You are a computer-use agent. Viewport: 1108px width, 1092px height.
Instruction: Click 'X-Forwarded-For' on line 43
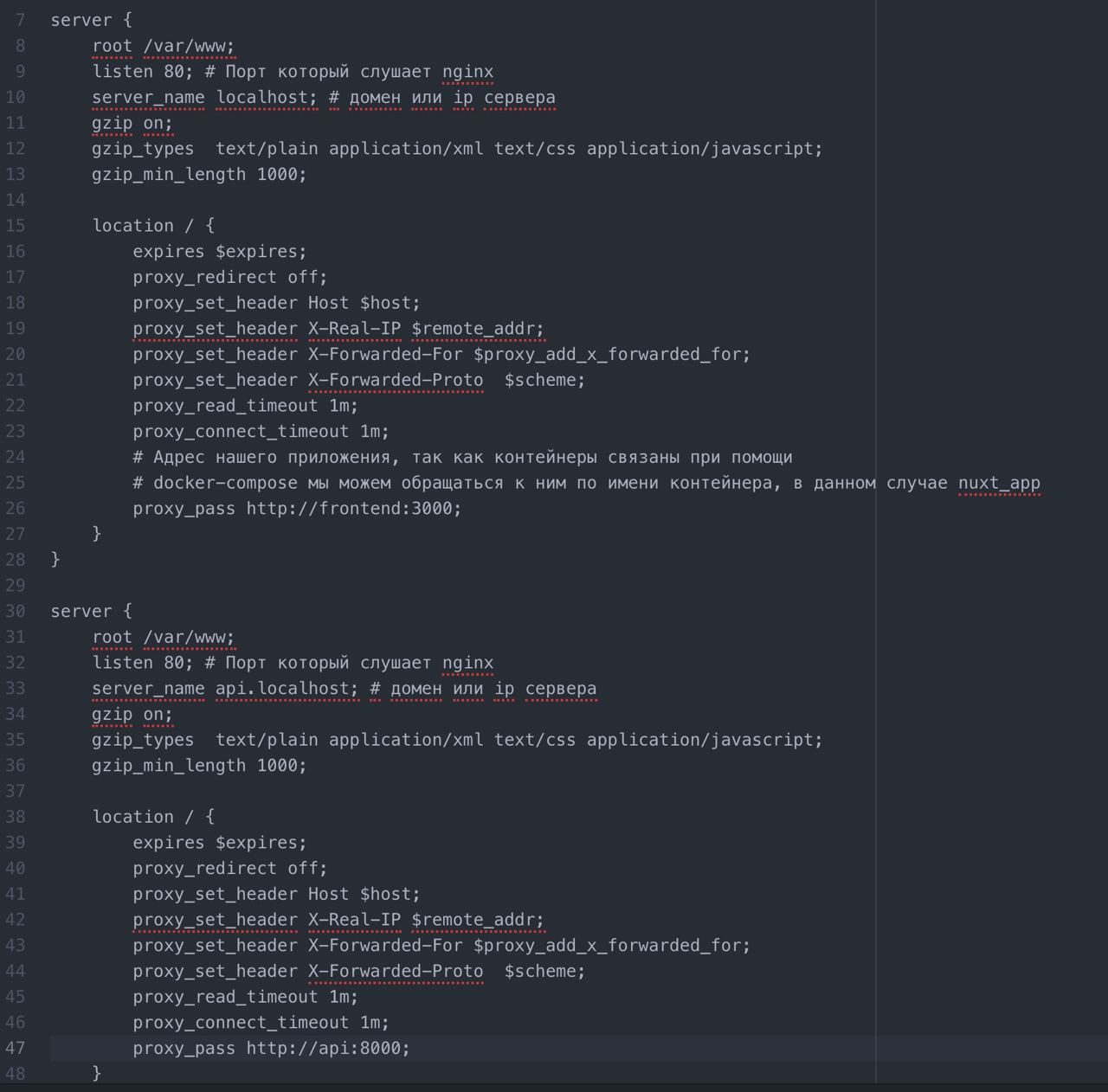click(x=385, y=946)
